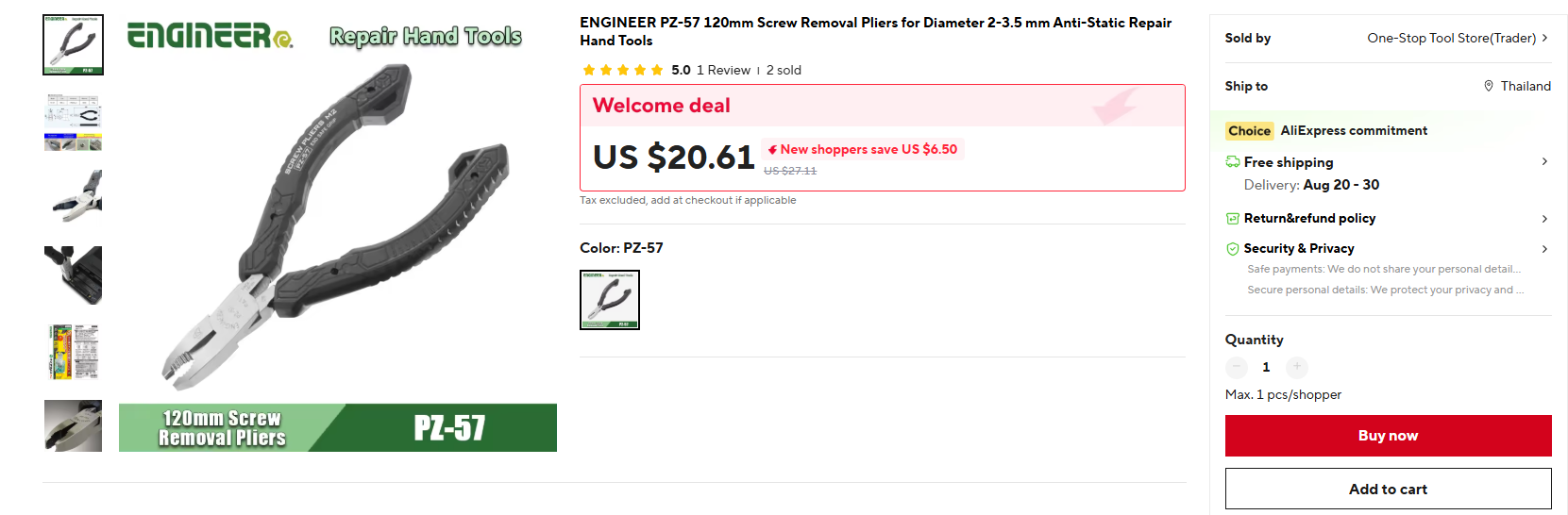Viewport: 1568px width, 515px height.
Task: Show the third thumbnail of open pliers
Action: coord(74,197)
